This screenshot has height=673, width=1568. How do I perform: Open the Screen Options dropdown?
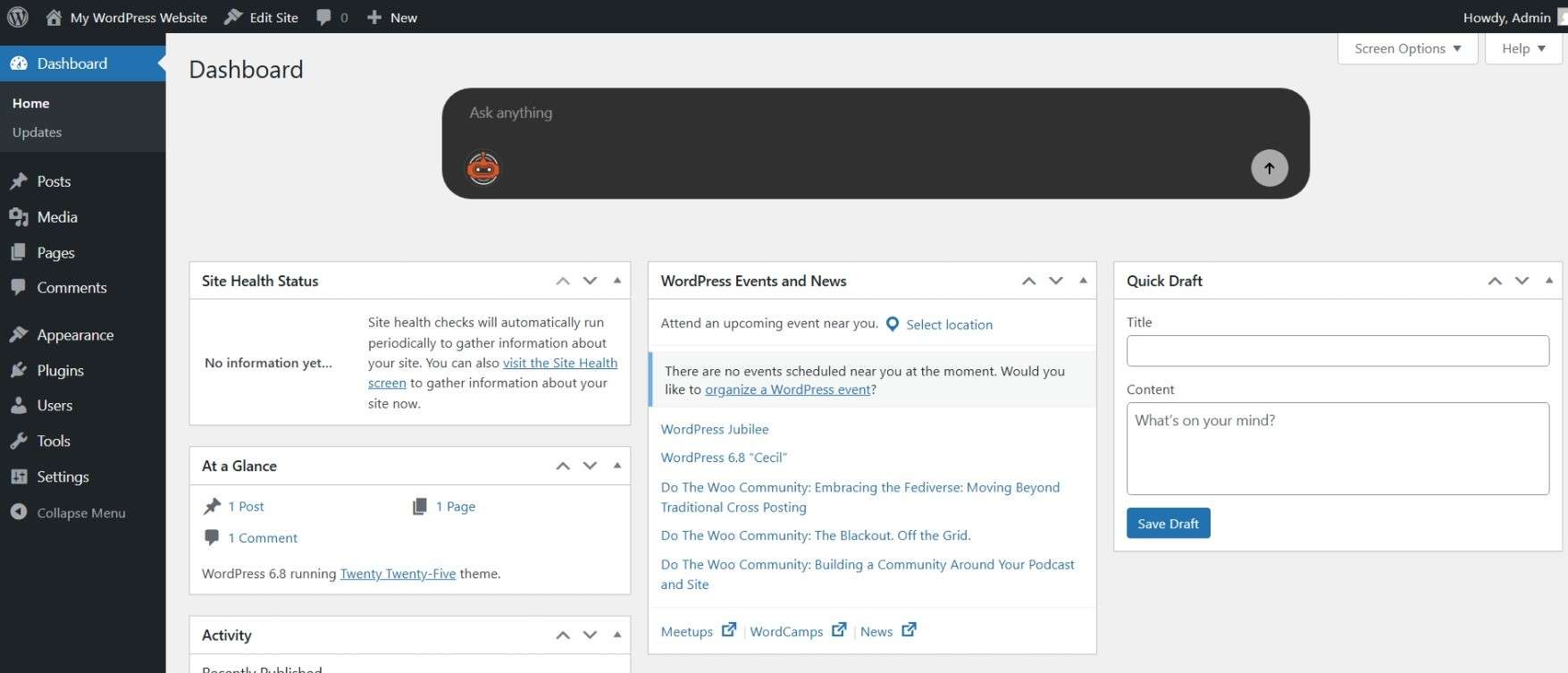click(x=1407, y=48)
